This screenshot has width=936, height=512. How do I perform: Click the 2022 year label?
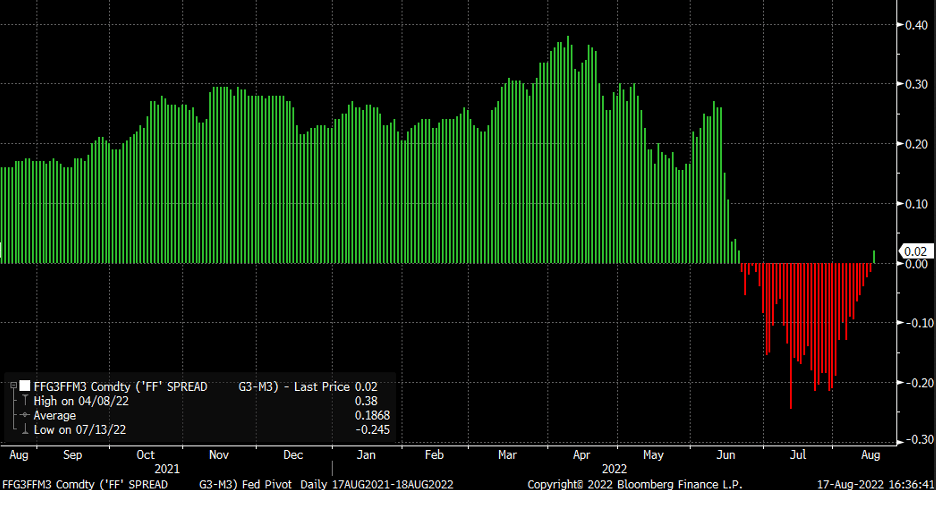(x=614, y=469)
